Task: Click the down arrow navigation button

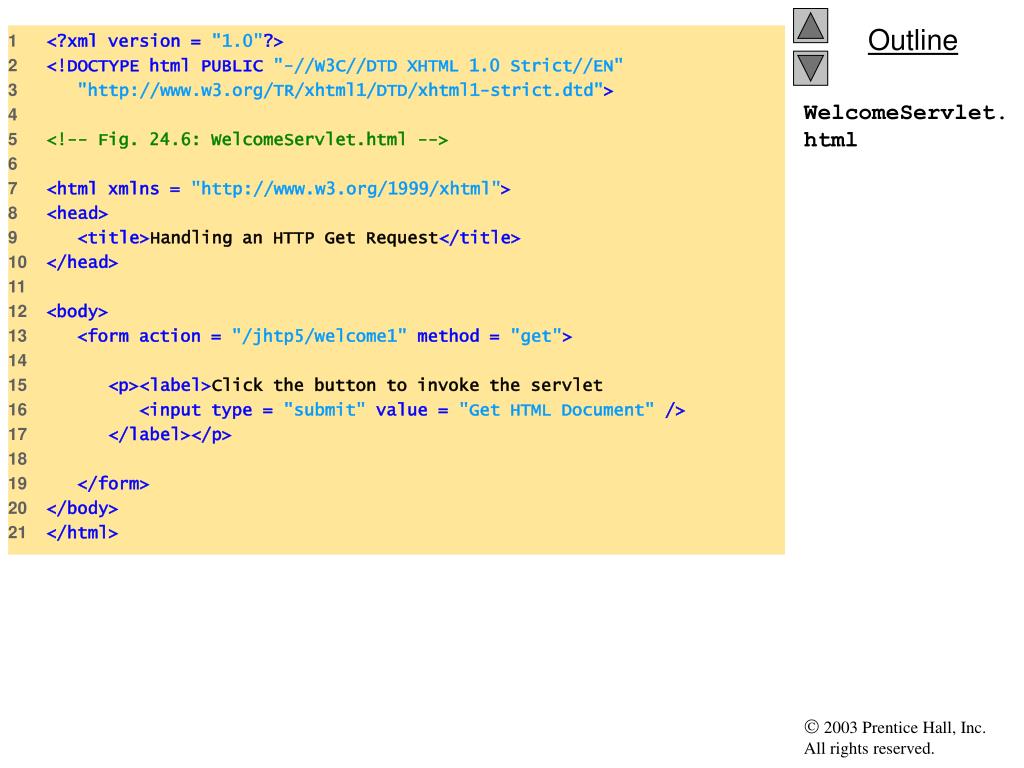Action: 810,69
